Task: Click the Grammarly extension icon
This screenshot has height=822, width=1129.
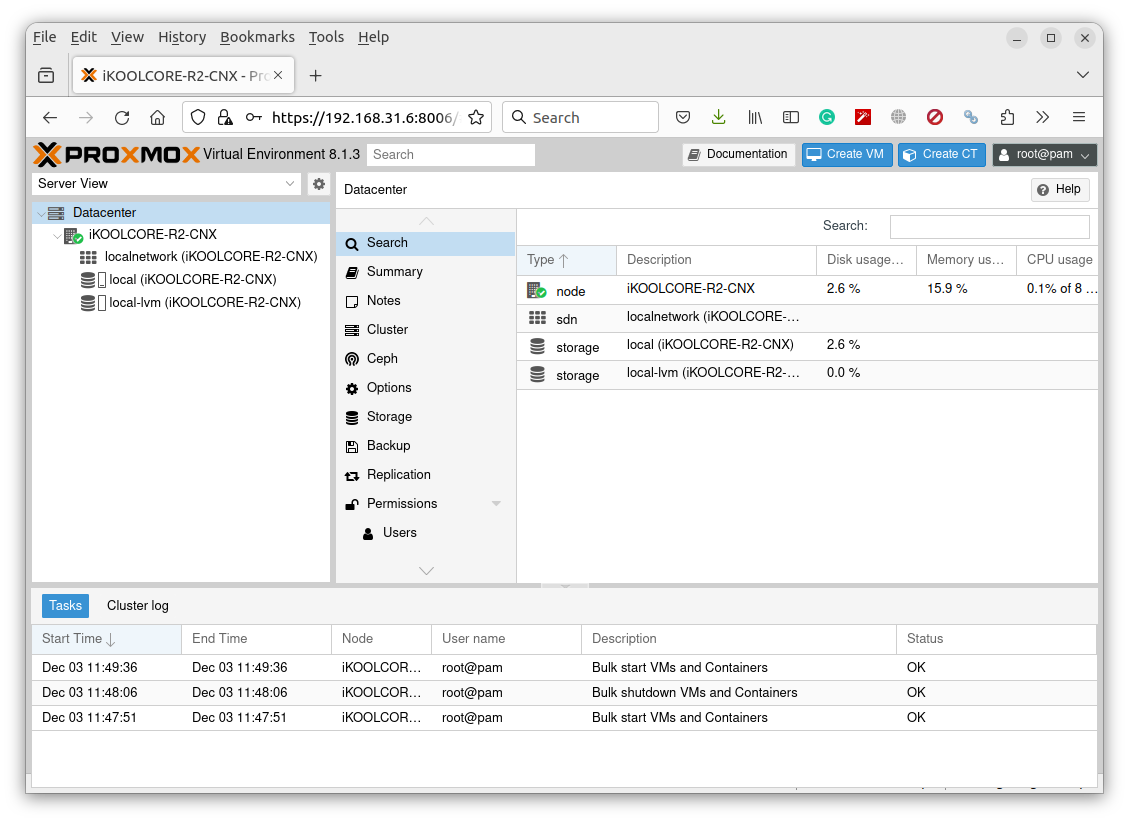Action: click(x=827, y=117)
